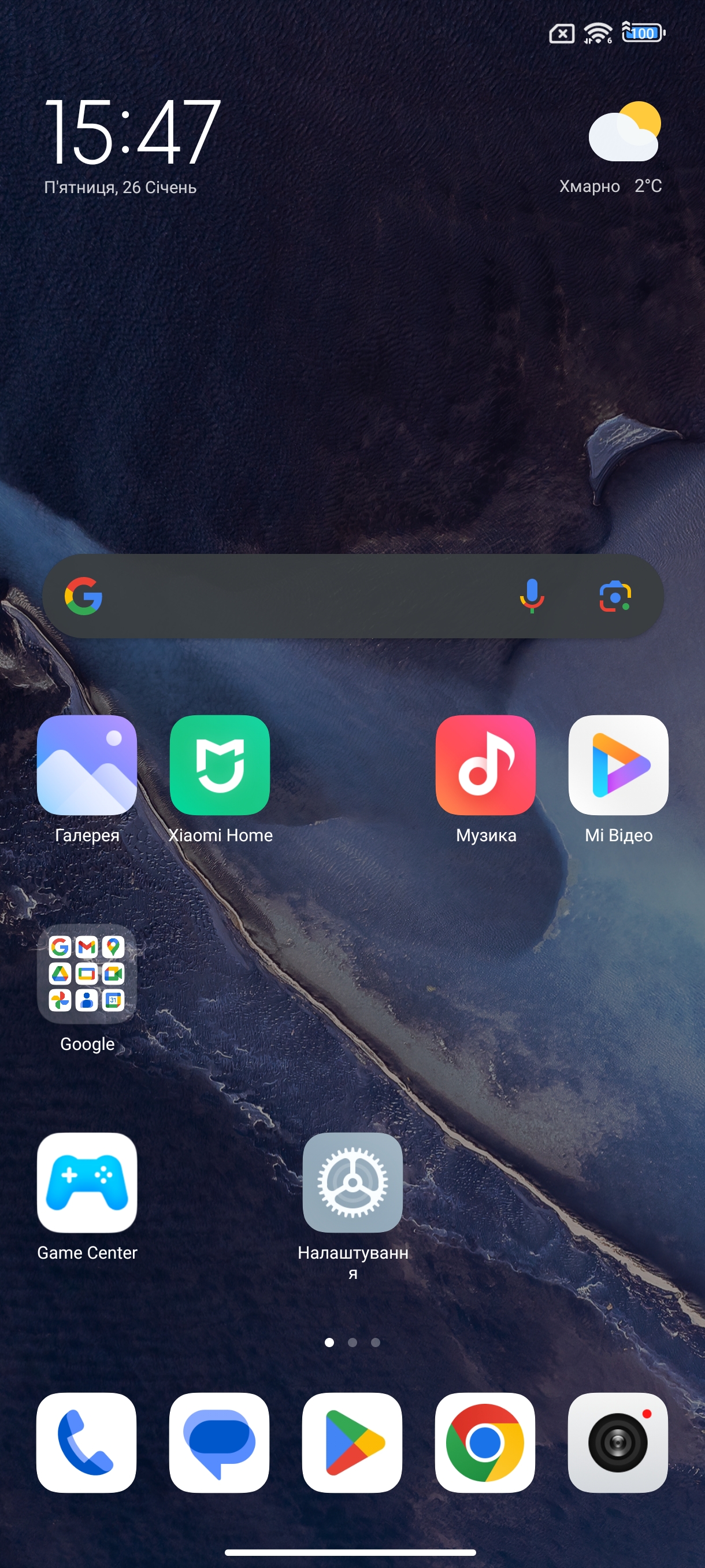Tap the date П'ятниця, 26 Січень
This screenshot has height=1568, width=705.
click(120, 187)
